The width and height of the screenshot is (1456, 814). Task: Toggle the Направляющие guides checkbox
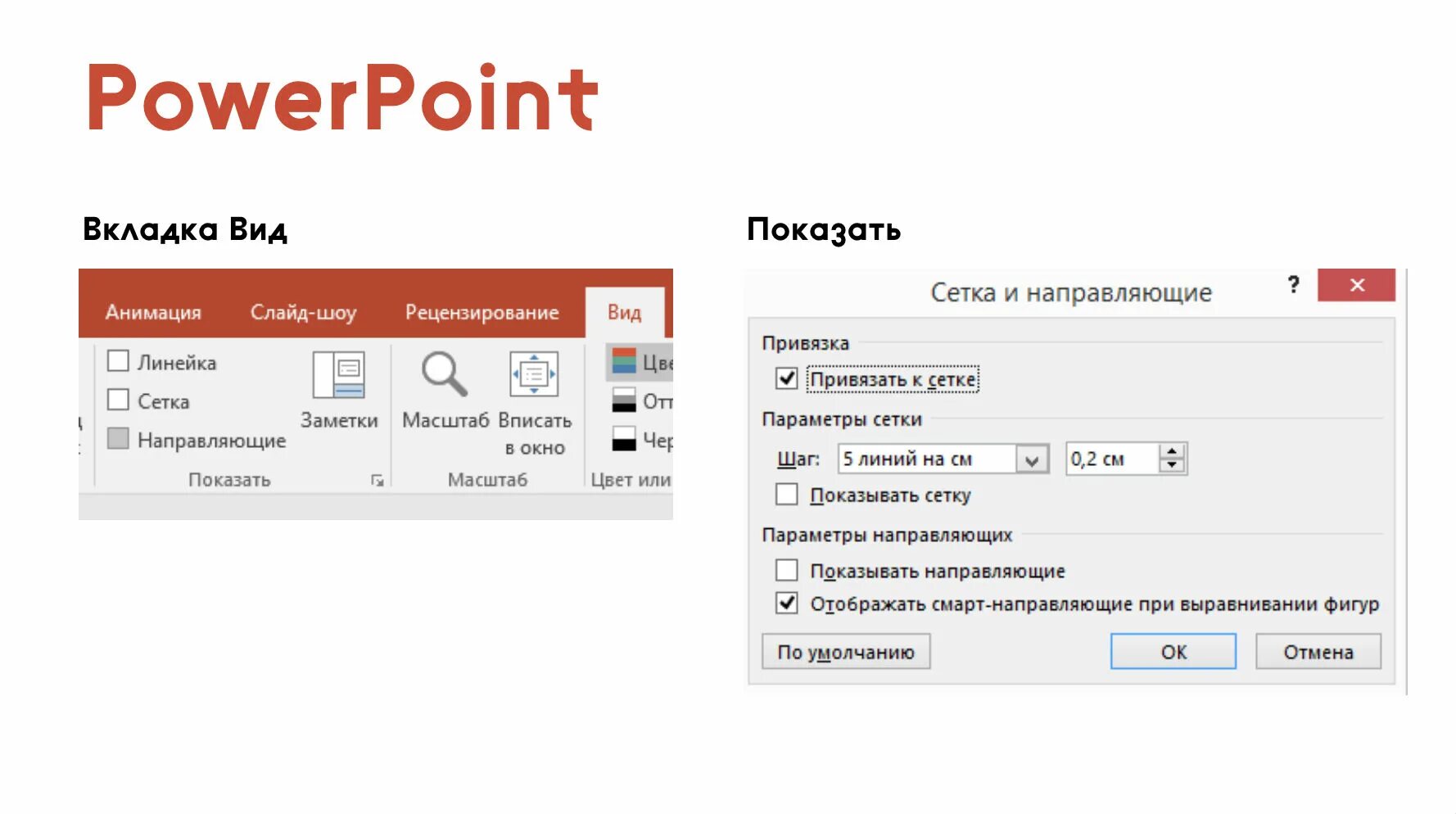[118, 439]
